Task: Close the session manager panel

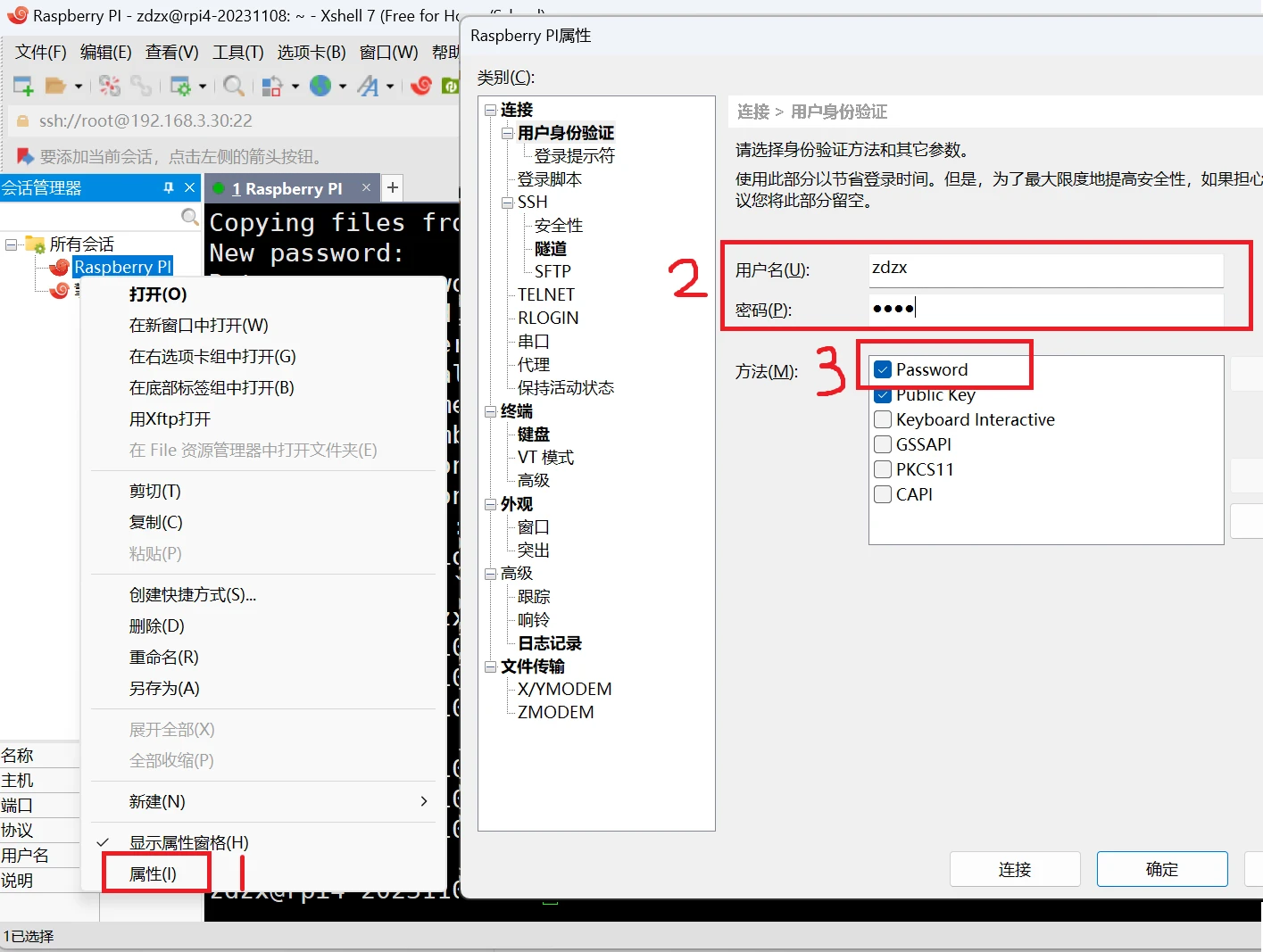Action: coord(189,187)
